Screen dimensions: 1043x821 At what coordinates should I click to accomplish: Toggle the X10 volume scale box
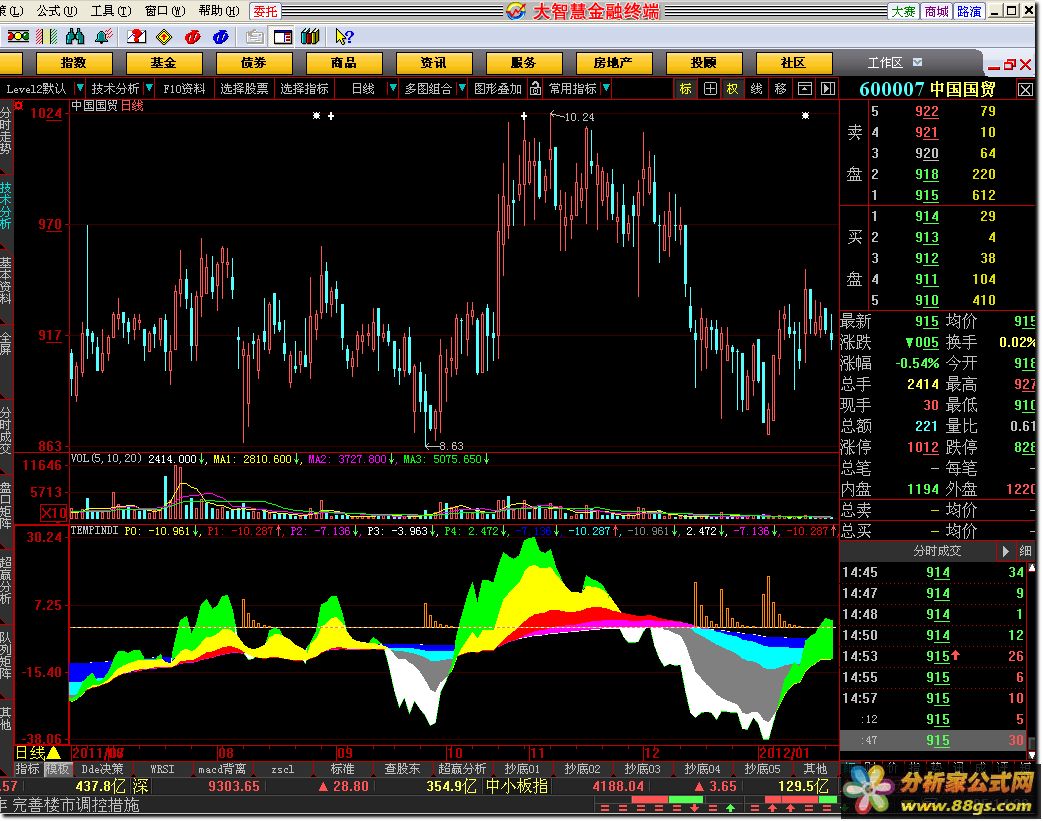coord(53,513)
